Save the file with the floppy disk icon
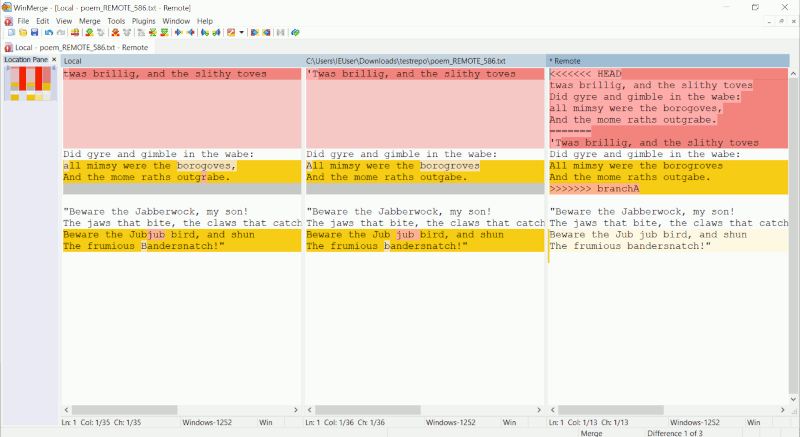800x437 pixels. pyautogui.click(x=34, y=32)
